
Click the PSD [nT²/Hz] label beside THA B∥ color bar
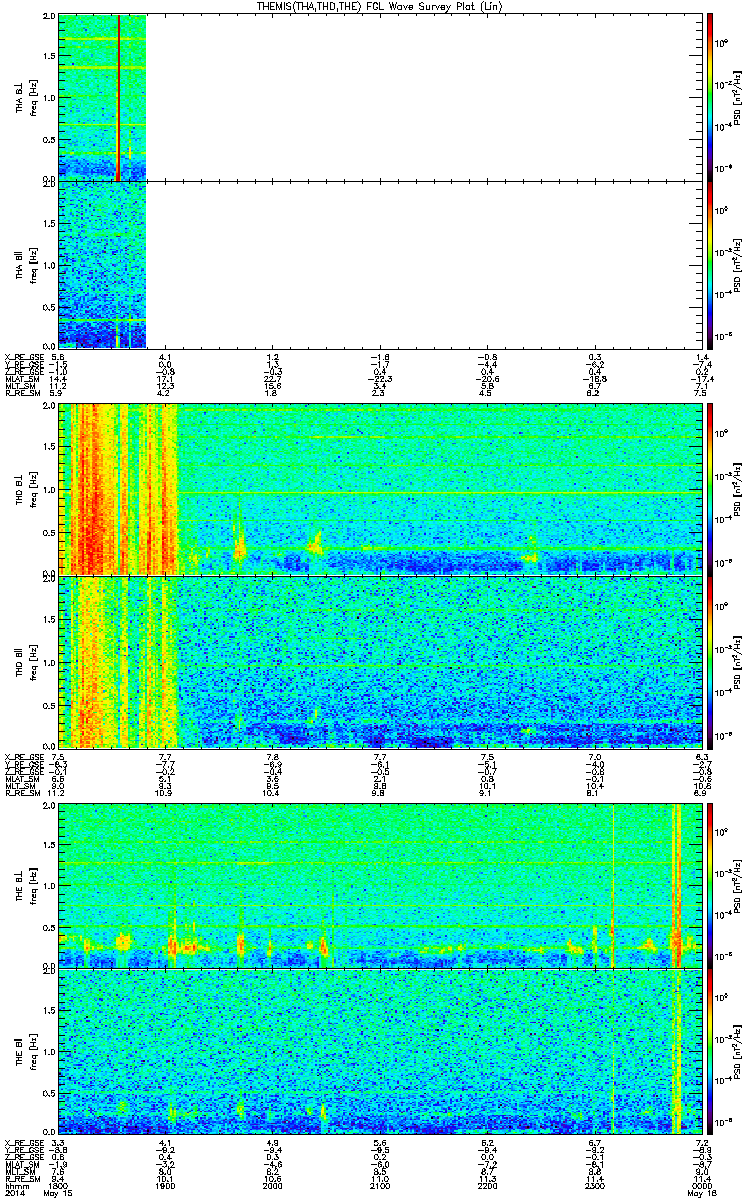pos(737,265)
